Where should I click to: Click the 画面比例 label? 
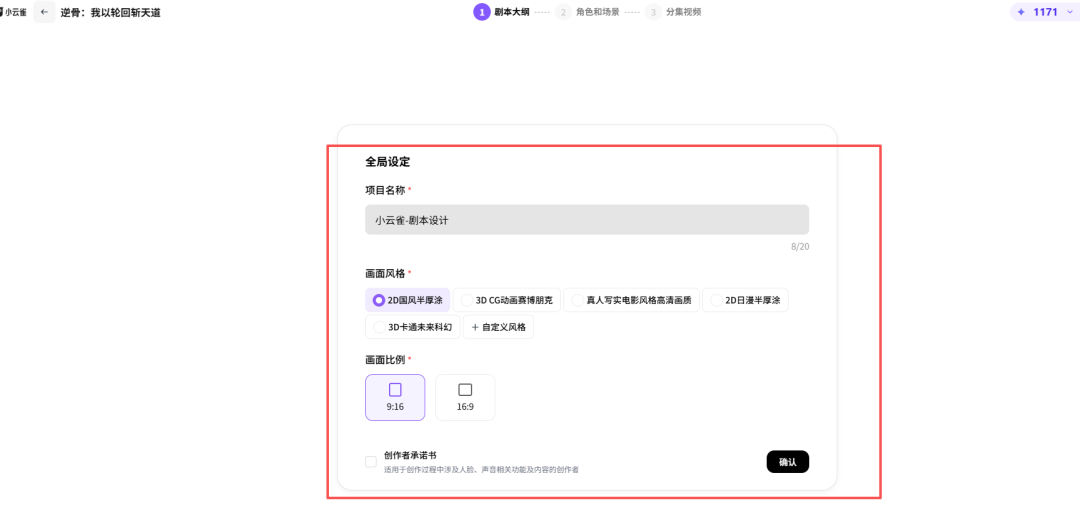385,360
